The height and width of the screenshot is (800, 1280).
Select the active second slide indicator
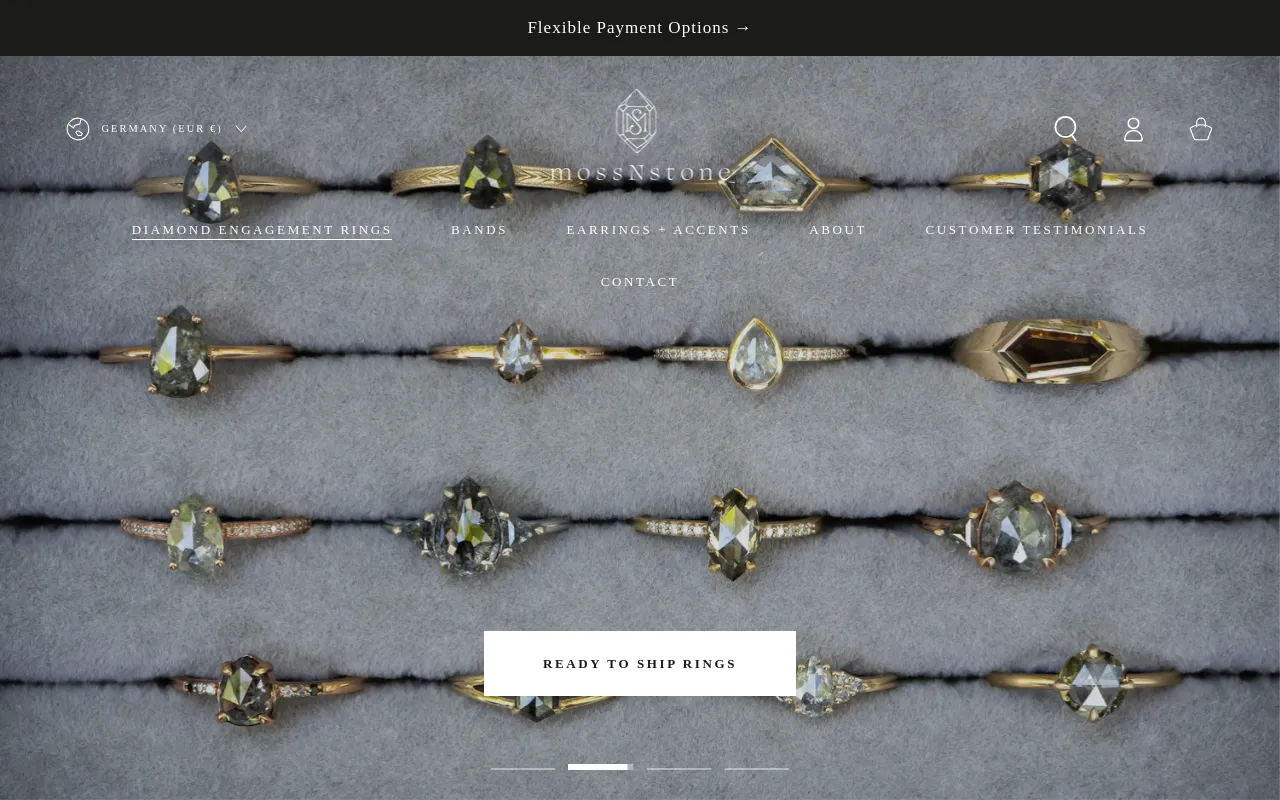(x=601, y=767)
